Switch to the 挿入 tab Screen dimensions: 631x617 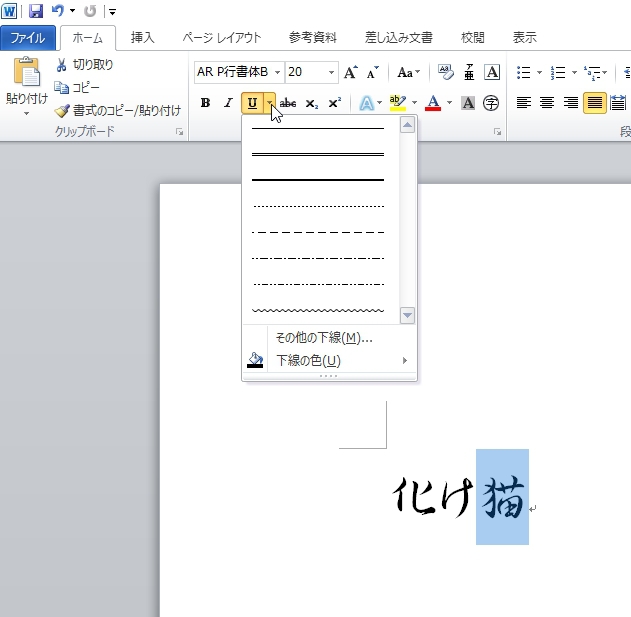pyautogui.click(x=142, y=38)
